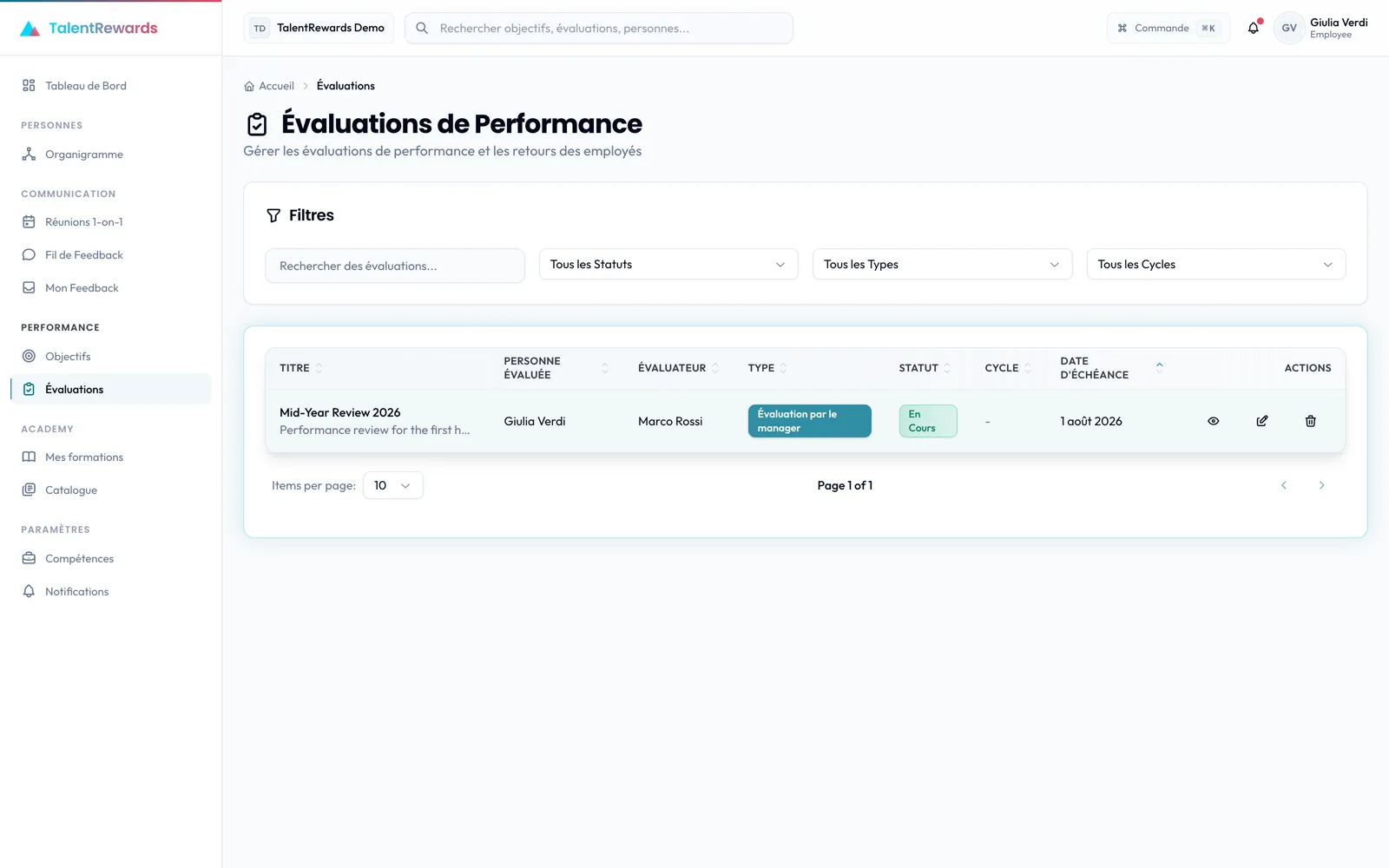Screen dimensions: 1389x868
Task: Open TalentRewards Demo workspace switcher
Action: click(319, 28)
